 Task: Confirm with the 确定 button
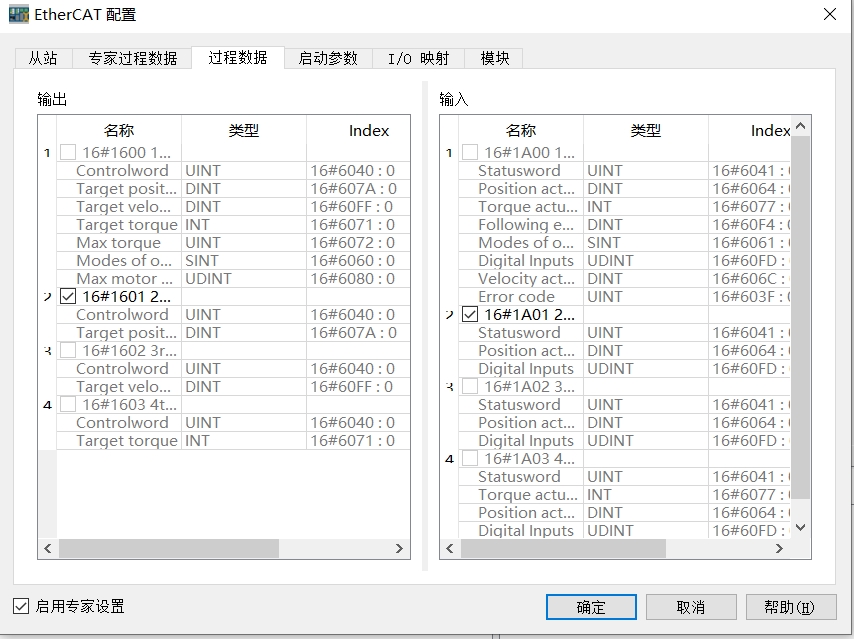591,607
